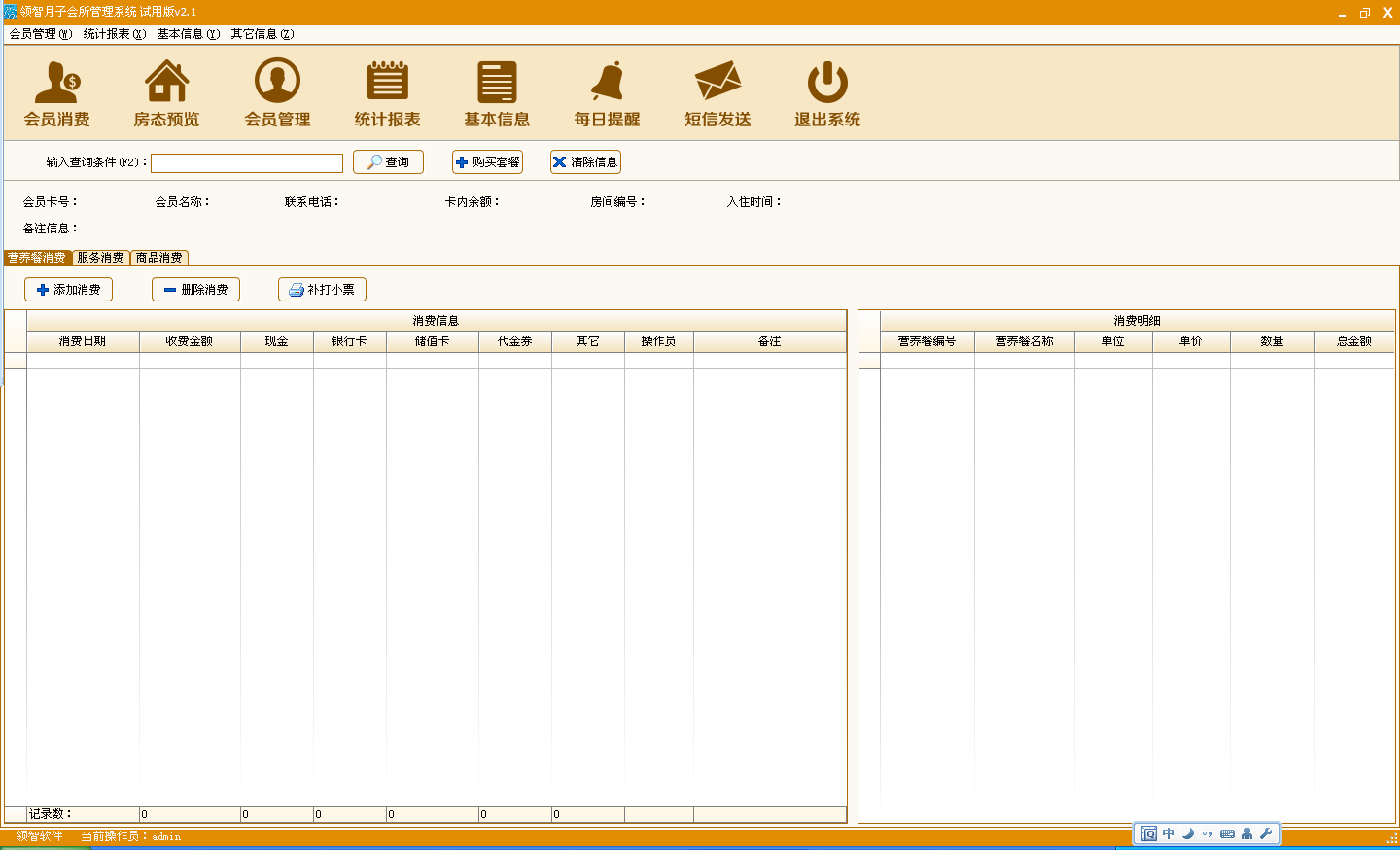The image size is (1400, 850).
Task: Open the 统计报表 statistics report icon
Action: click(387, 93)
